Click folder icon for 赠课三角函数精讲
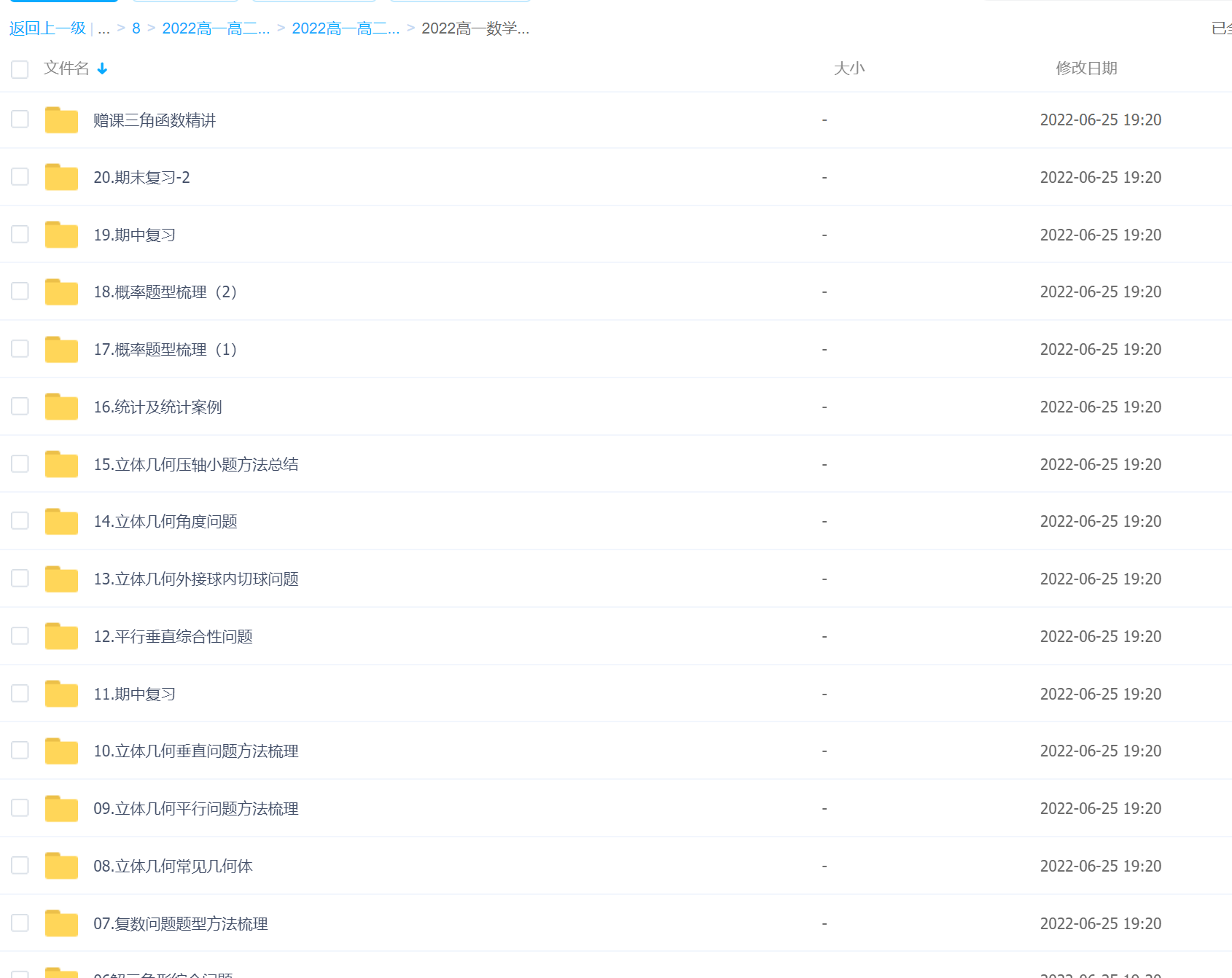The width and height of the screenshot is (1232, 978). point(61,120)
